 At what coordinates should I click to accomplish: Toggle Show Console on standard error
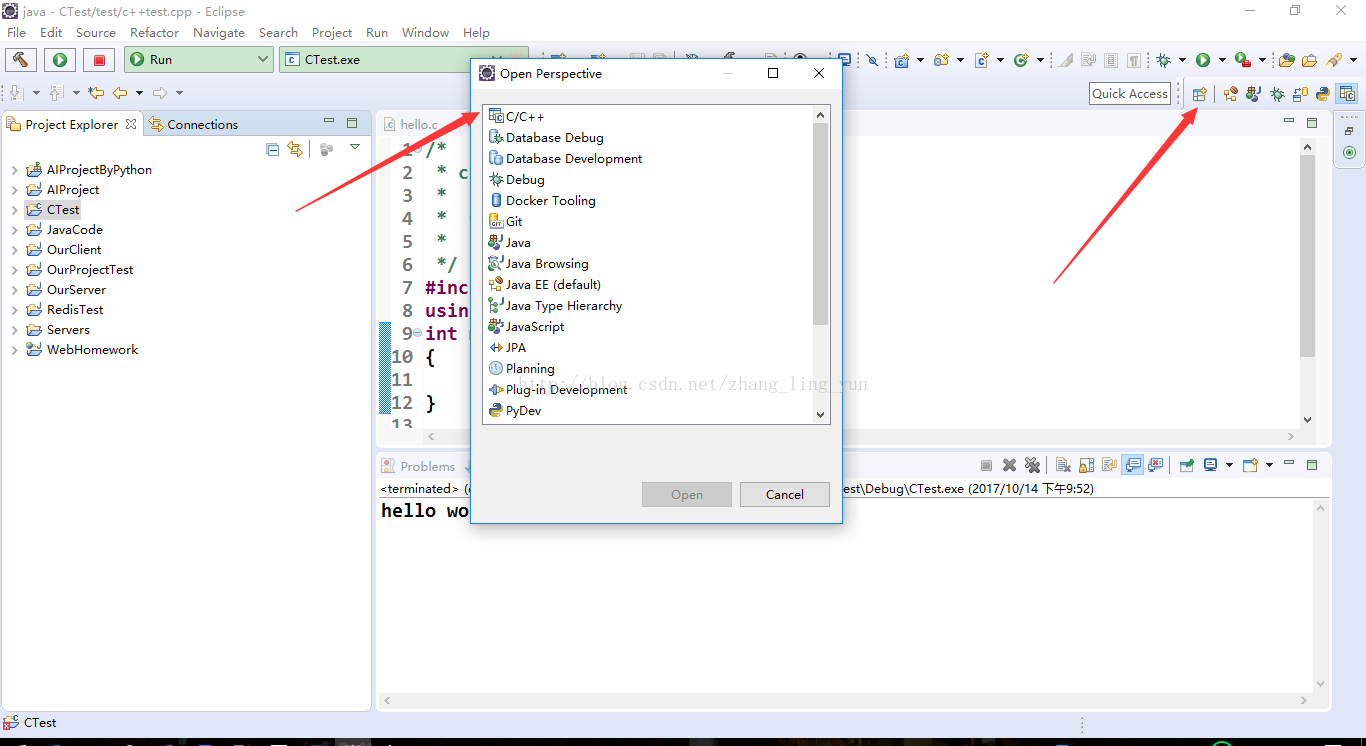(1156, 465)
